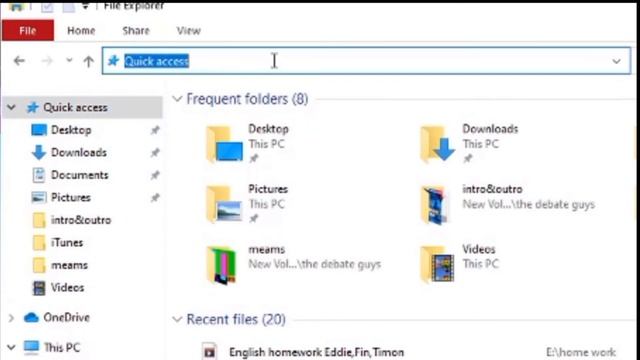The width and height of the screenshot is (640, 360).
Task: Click the Desktop label in Frequent folders
Action: (x=268, y=129)
